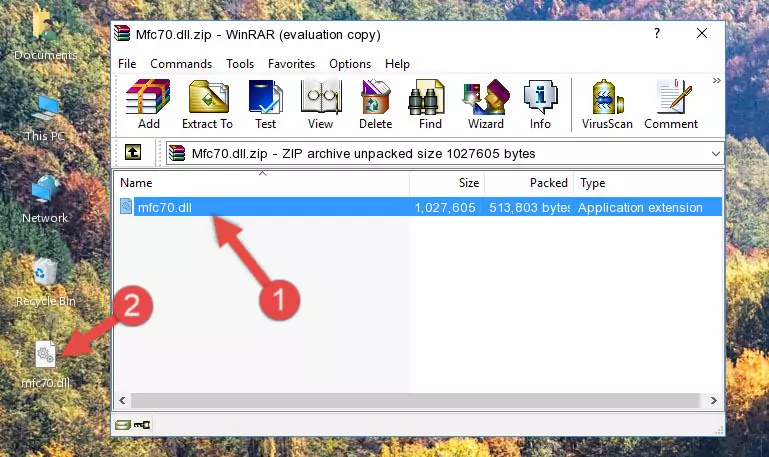Click the horizontal scrollbar left arrow

122,400
